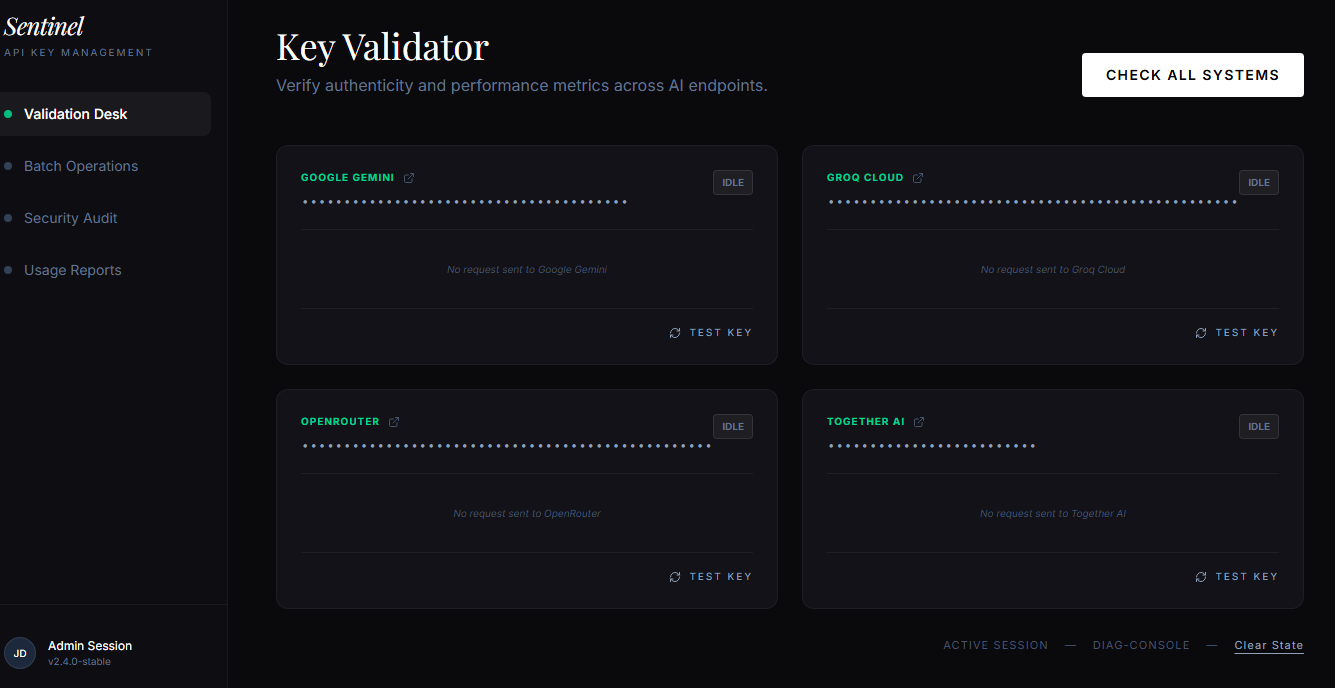Click 'No request sent to Google Gemini'

click(x=527, y=270)
